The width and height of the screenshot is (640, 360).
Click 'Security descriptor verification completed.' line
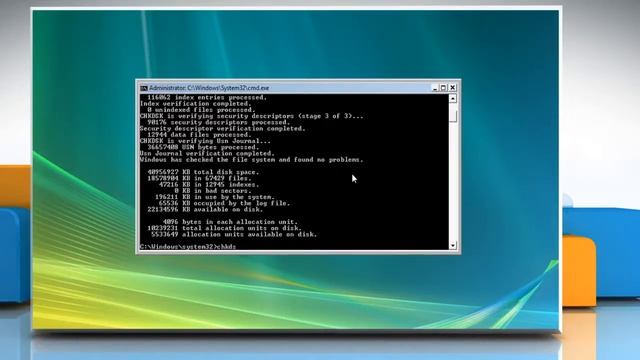(x=222, y=129)
